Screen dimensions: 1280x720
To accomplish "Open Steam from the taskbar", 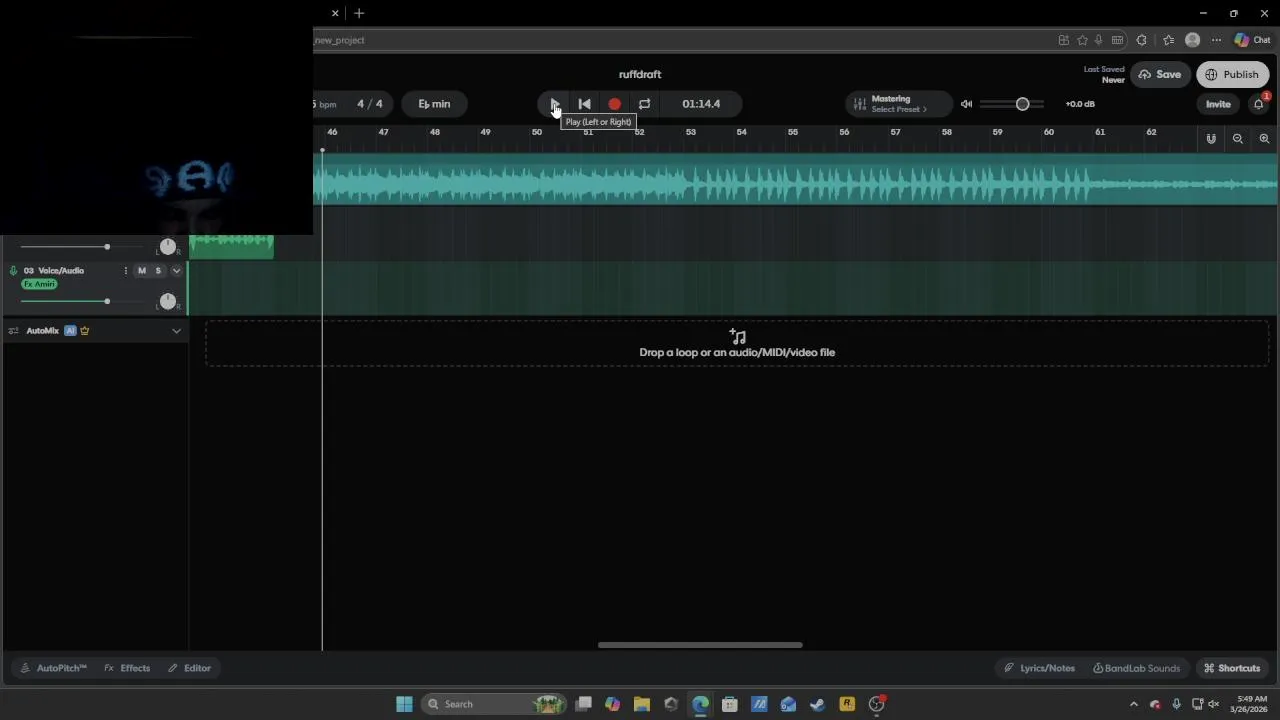I will [x=818, y=704].
